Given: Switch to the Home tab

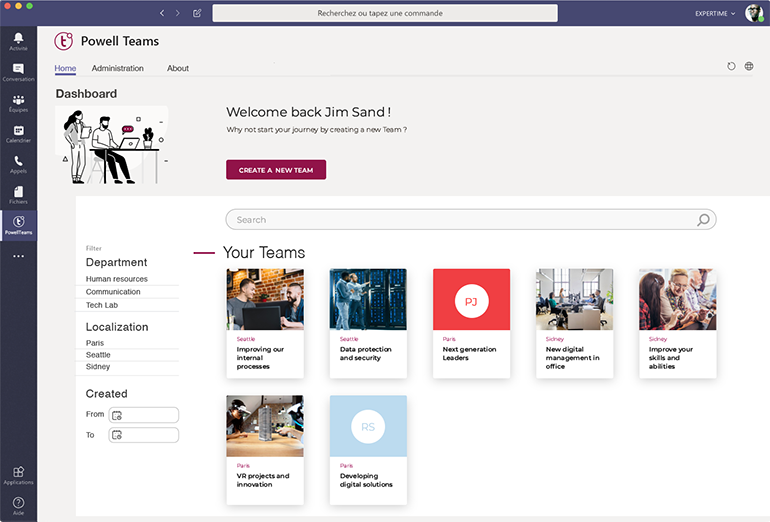Looking at the screenshot, I should (x=65, y=68).
